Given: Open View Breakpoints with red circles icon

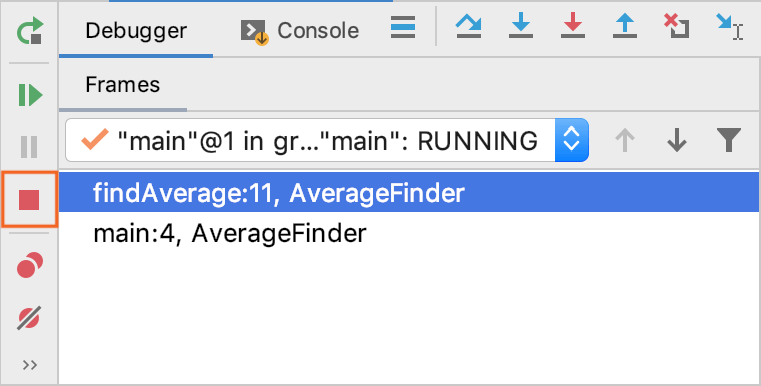Looking at the screenshot, I should pyautogui.click(x=30, y=265).
